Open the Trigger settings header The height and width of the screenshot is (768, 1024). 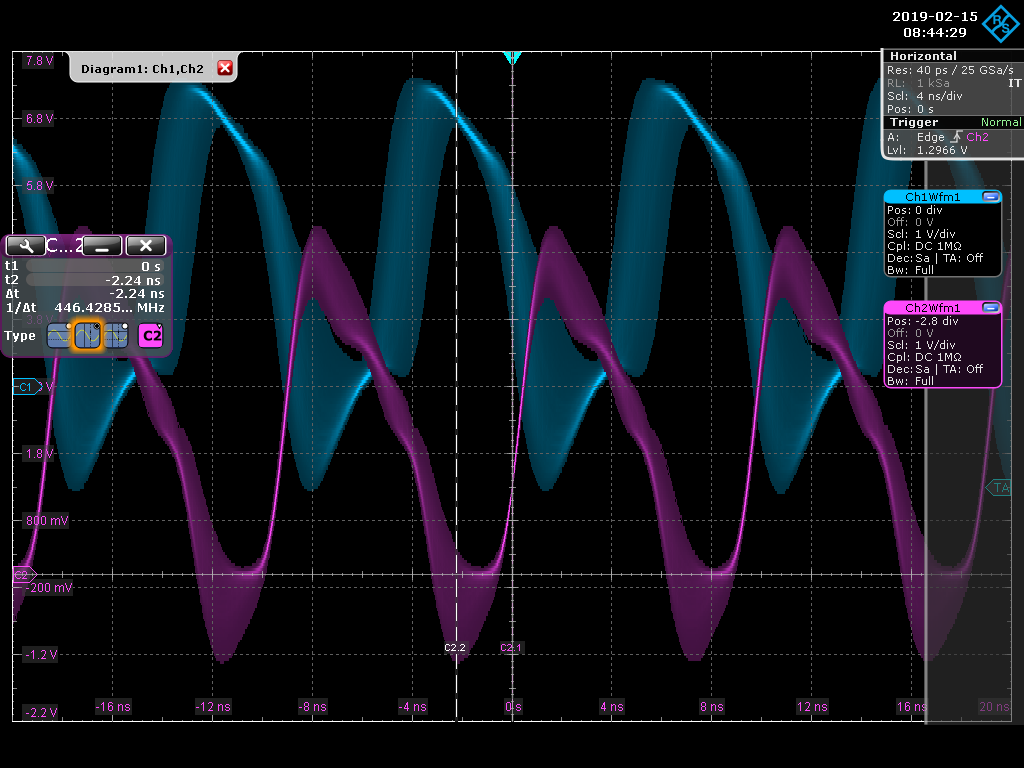(914, 122)
